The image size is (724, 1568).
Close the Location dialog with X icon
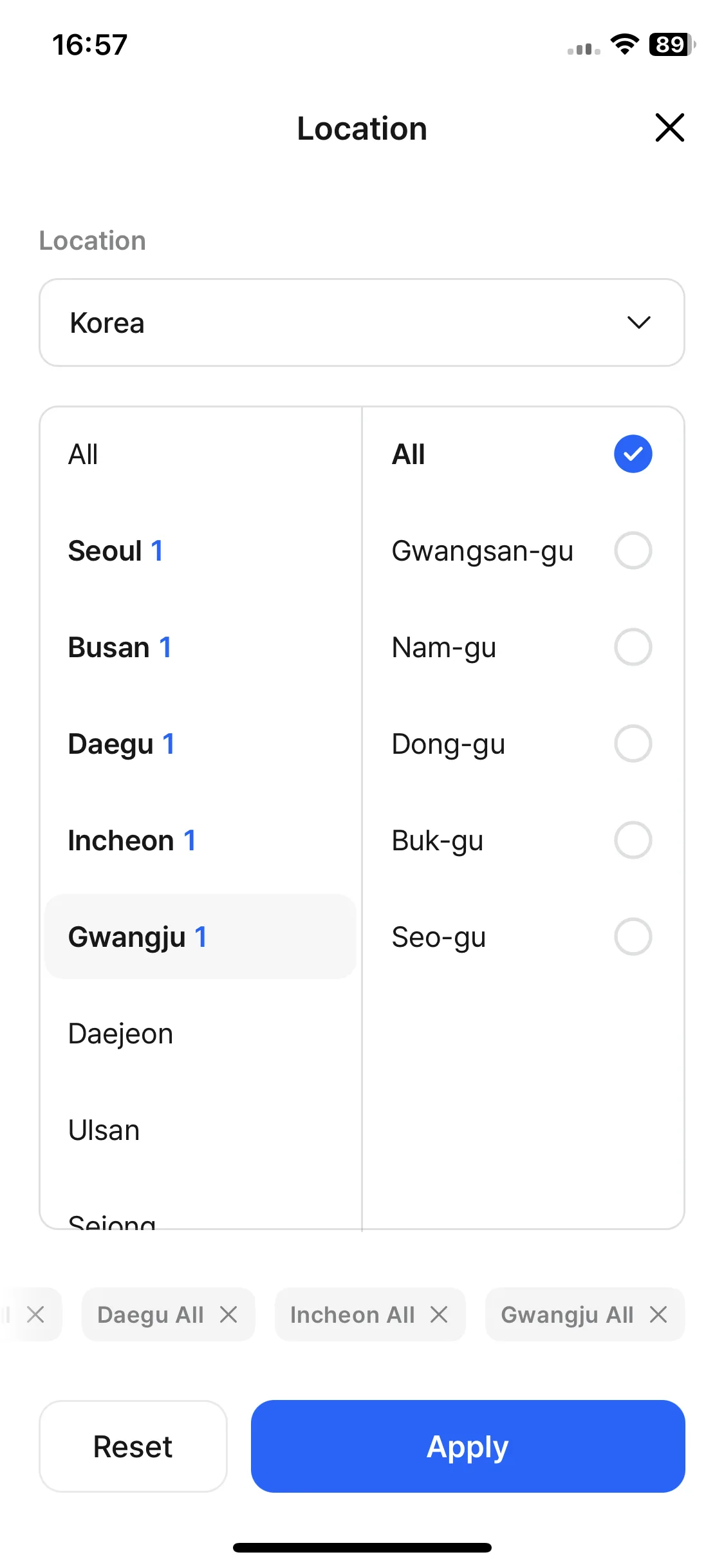[669, 127]
